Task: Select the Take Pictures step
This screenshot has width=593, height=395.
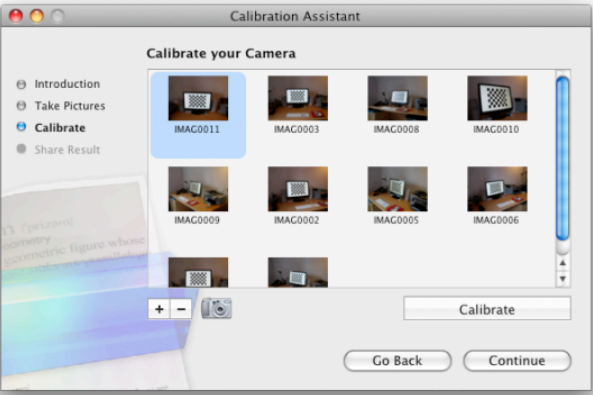Action: pyautogui.click(x=61, y=106)
